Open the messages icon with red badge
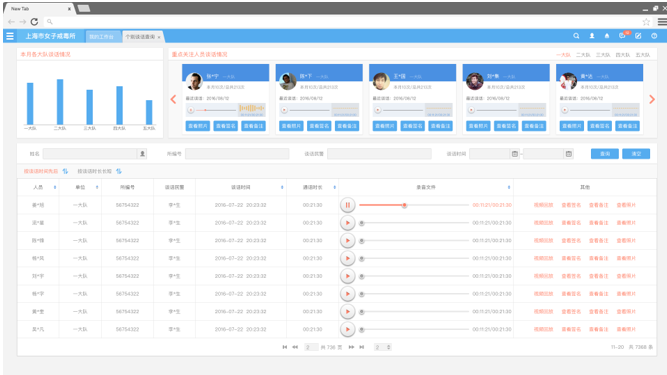This screenshot has width=667, height=375. pyautogui.click(x=623, y=36)
